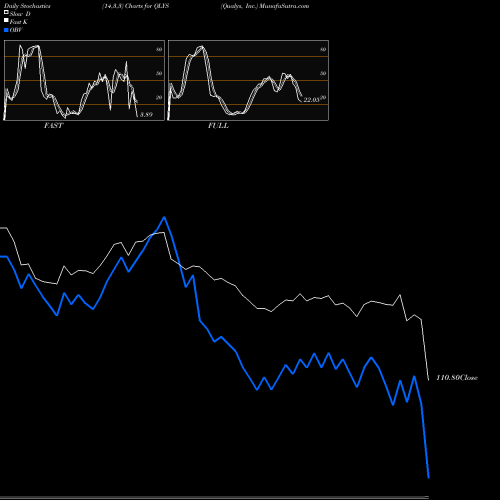Viewport: 500px width, 500px height.
Task: Click the FAST stochastic chart label
Action: pos(53,126)
